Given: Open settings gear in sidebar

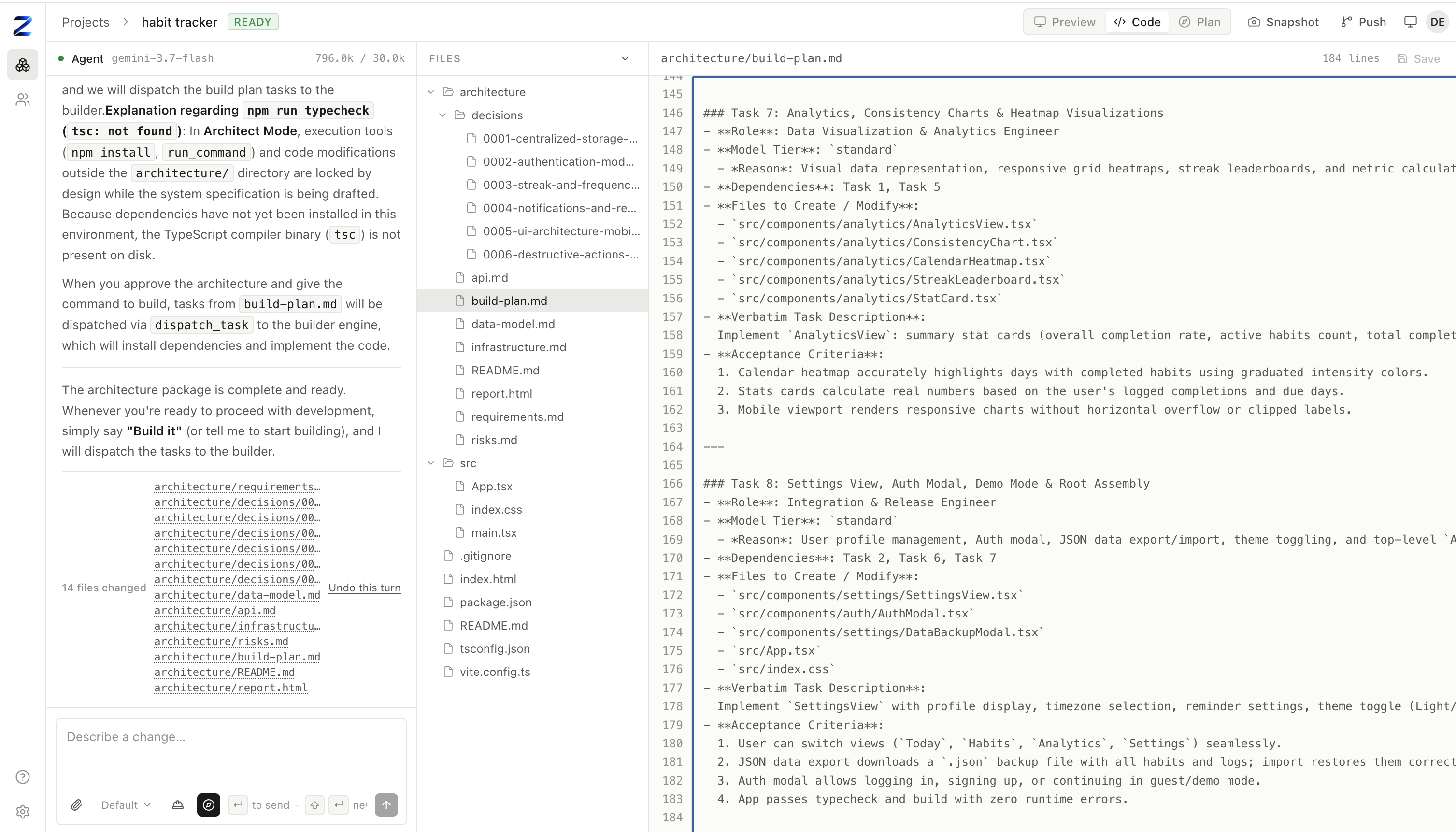Looking at the screenshot, I should pyautogui.click(x=22, y=811).
